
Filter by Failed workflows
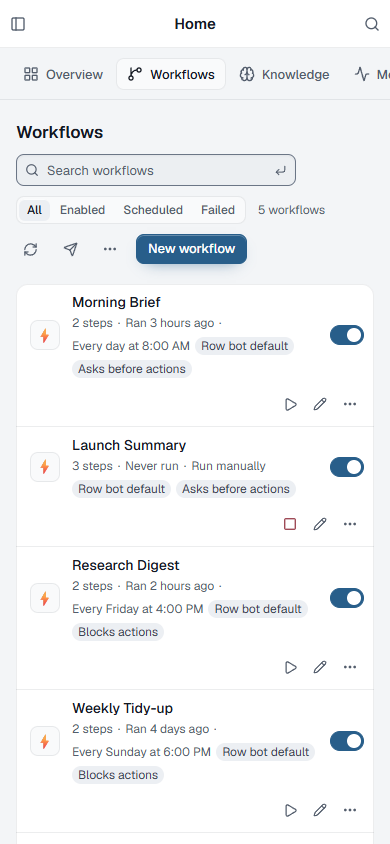(x=218, y=210)
